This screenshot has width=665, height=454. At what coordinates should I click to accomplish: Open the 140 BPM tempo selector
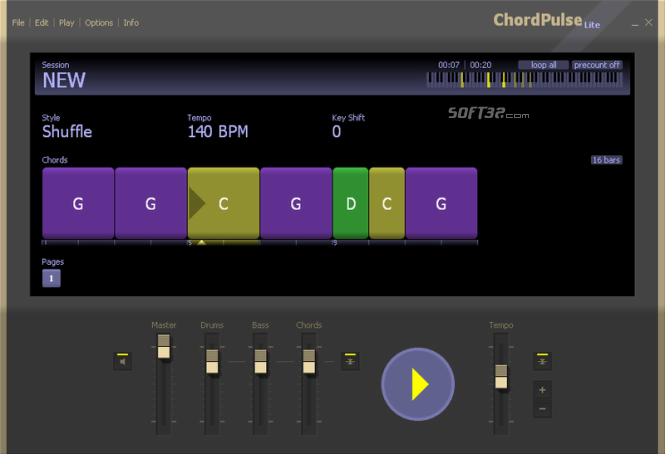pyautogui.click(x=217, y=132)
